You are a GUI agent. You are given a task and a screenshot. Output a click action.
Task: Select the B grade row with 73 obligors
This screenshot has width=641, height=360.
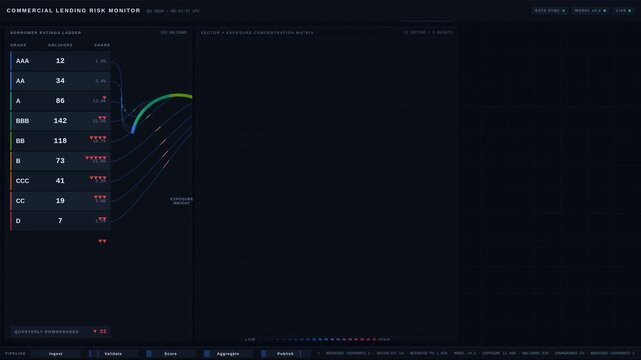coord(60,161)
